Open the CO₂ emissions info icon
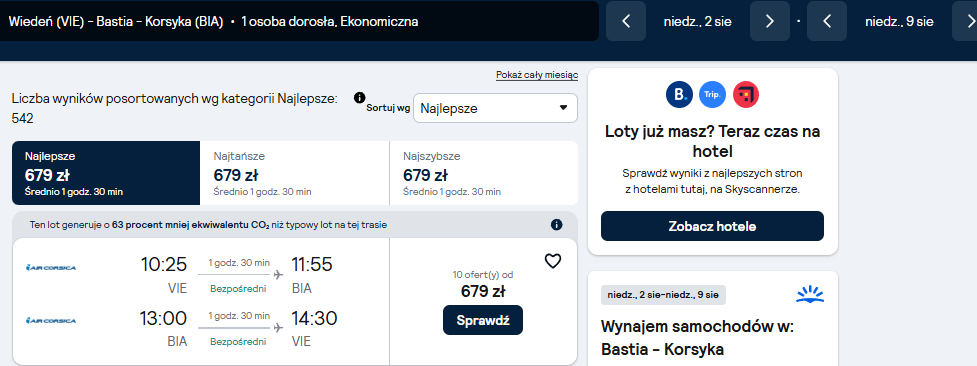977x366 pixels. click(x=556, y=224)
